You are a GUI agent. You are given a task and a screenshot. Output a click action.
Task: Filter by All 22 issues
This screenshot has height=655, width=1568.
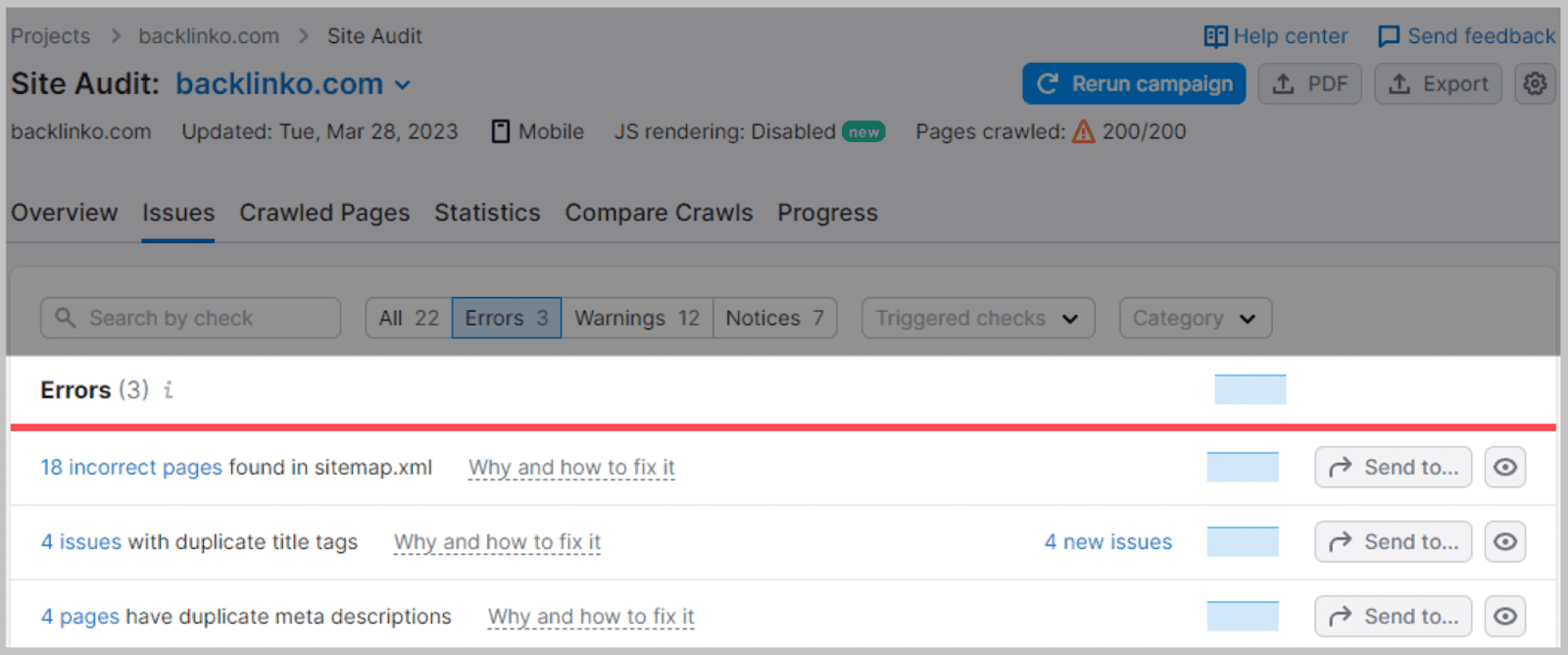point(409,318)
